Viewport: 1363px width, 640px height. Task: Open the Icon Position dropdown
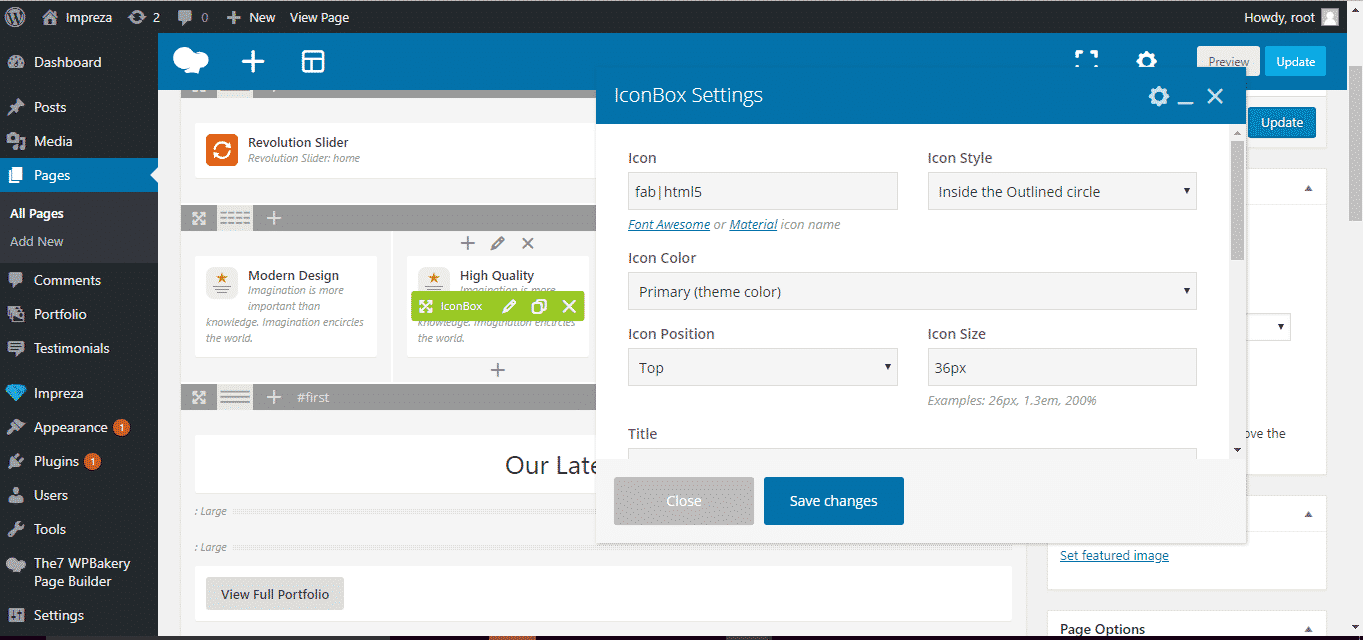[763, 367]
